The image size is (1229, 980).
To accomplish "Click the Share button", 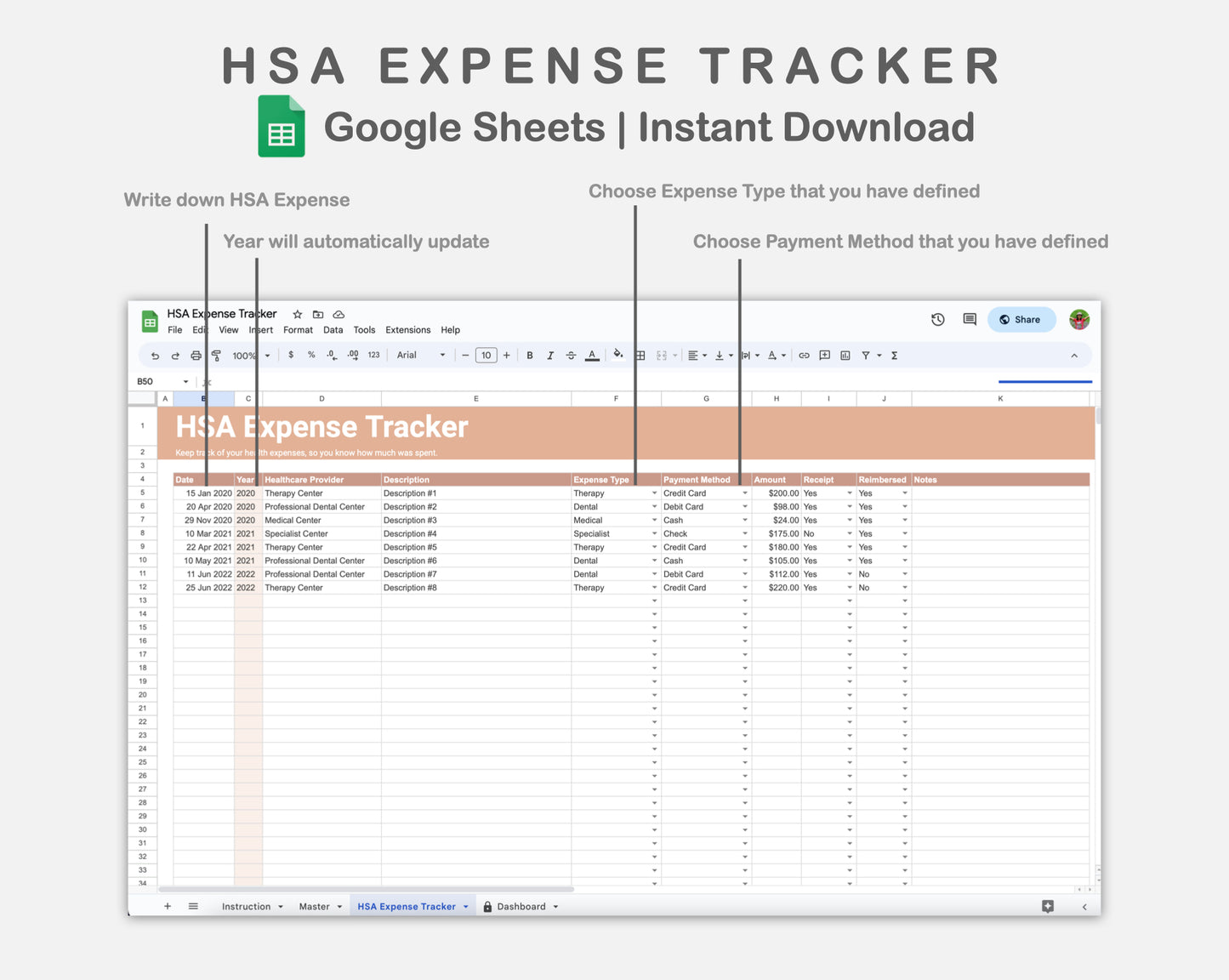I will pos(1021,319).
